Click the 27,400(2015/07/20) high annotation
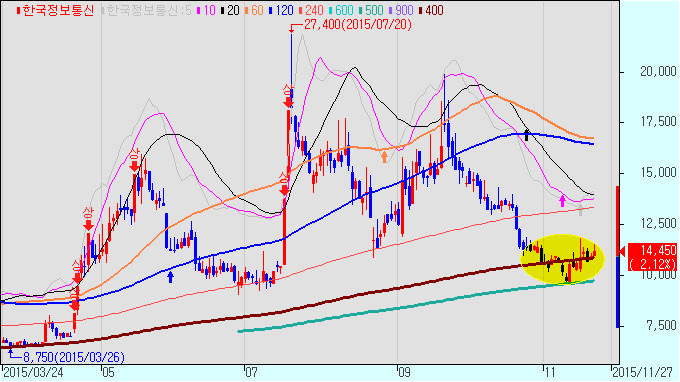Viewport: 680px width, 382px height. pos(358,24)
